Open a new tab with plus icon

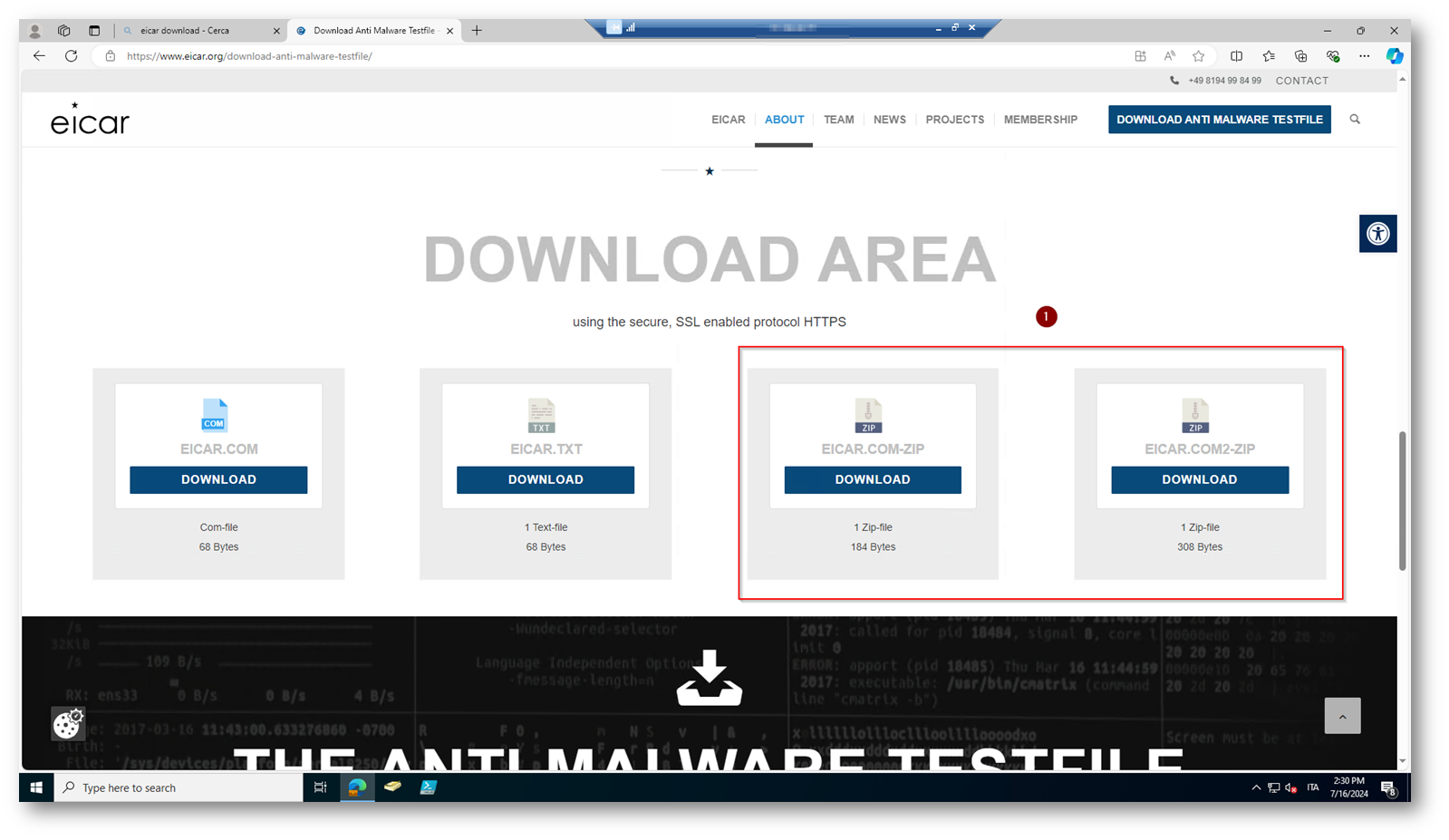(x=477, y=31)
